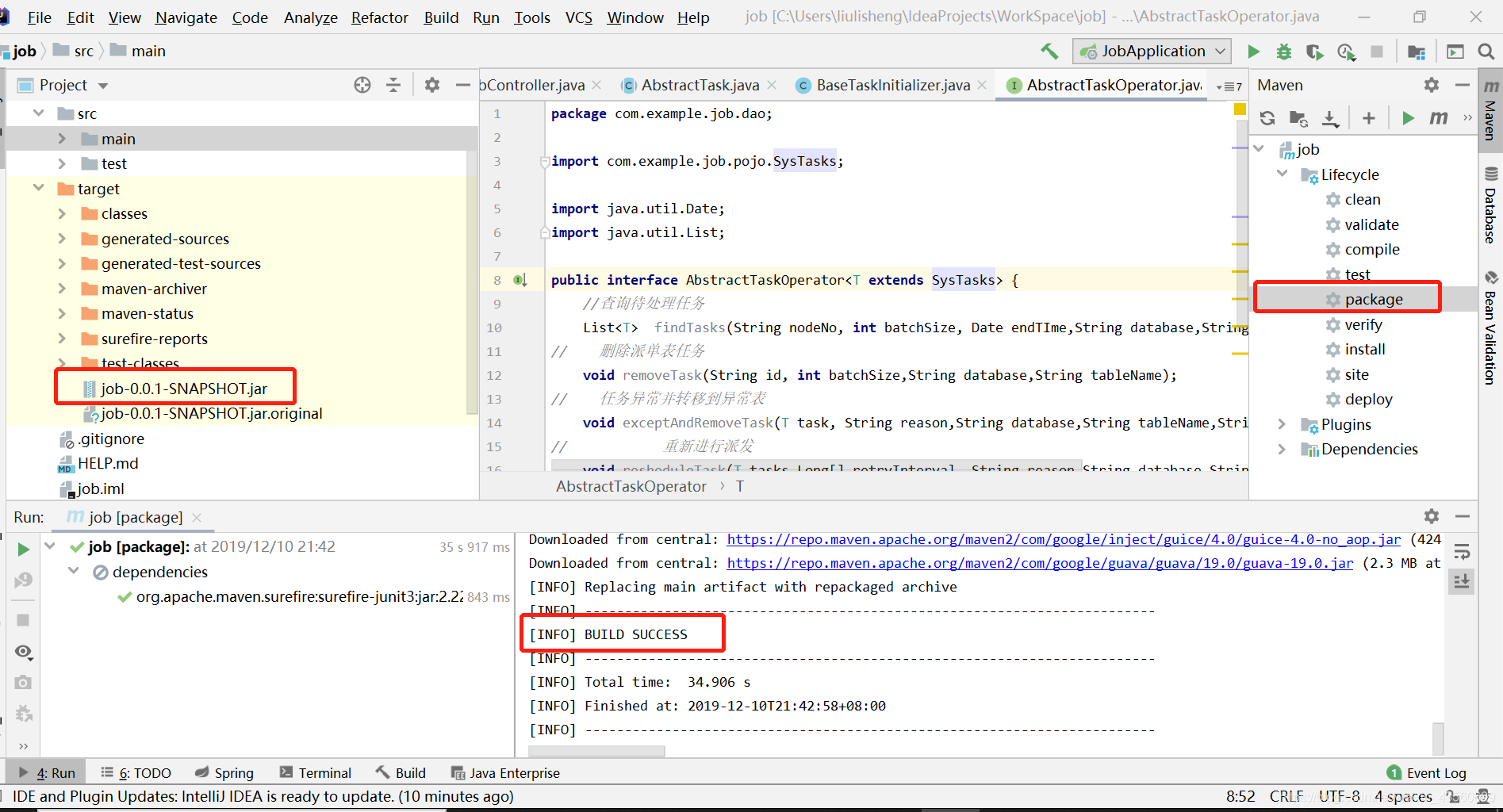Execute Maven goal 'm' icon
The height and width of the screenshot is (812, 1503).
pyautogui.click(x=1438, y=118)
